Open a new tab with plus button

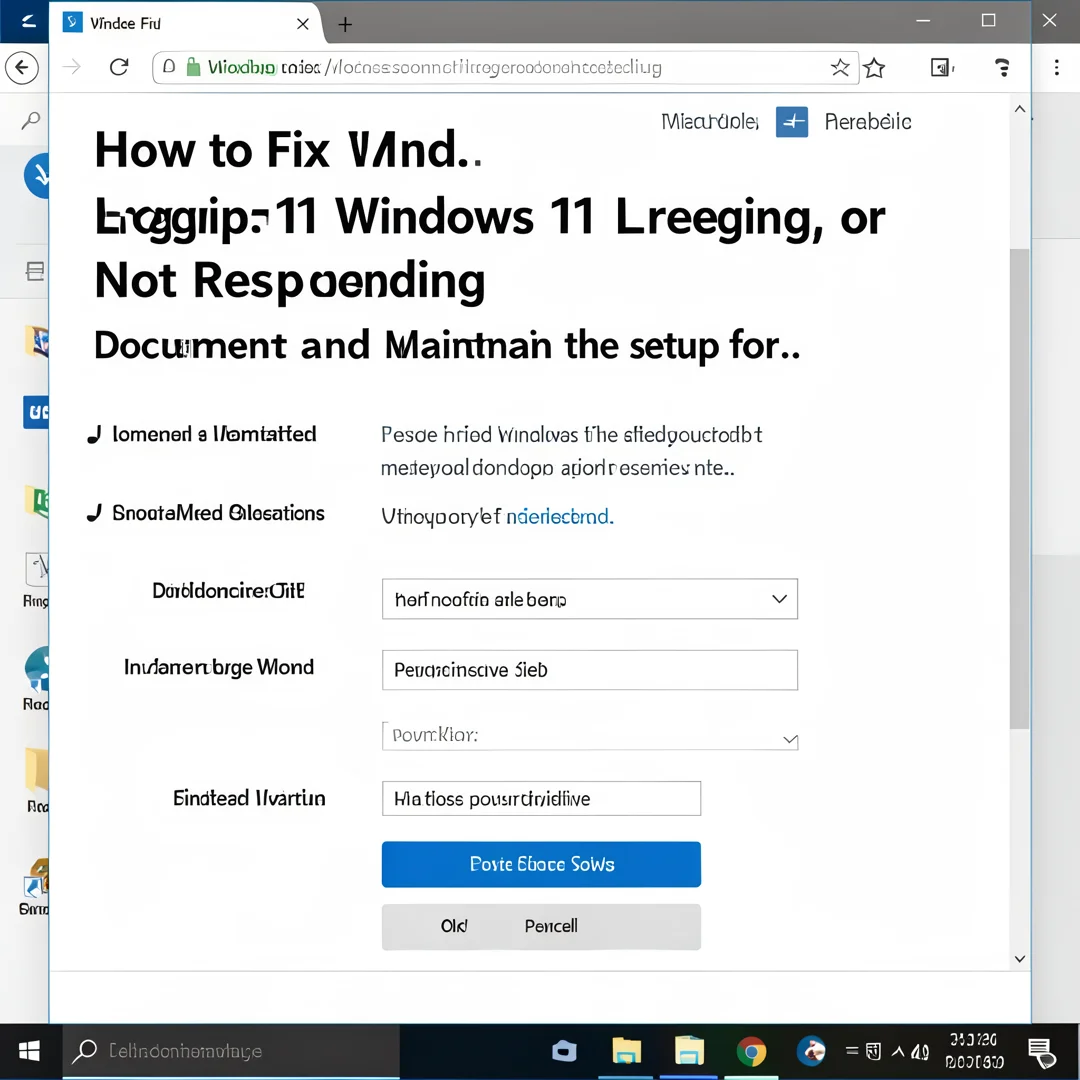345,25
